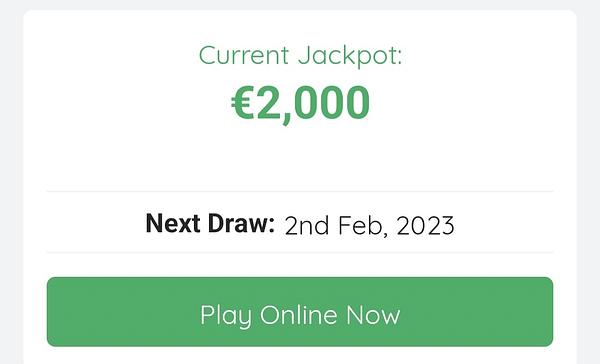Click the word Play on the green button
The height and width of the screenshot is (364, 600).
[x=226, y=317]
